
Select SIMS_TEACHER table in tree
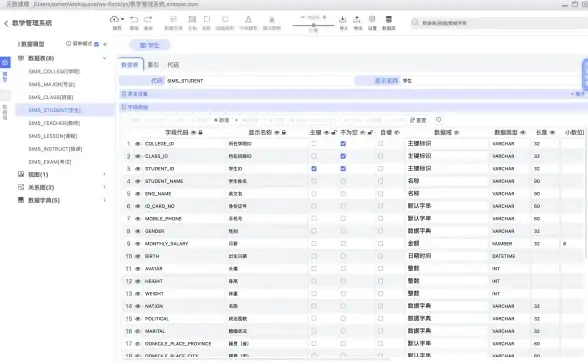54,123
